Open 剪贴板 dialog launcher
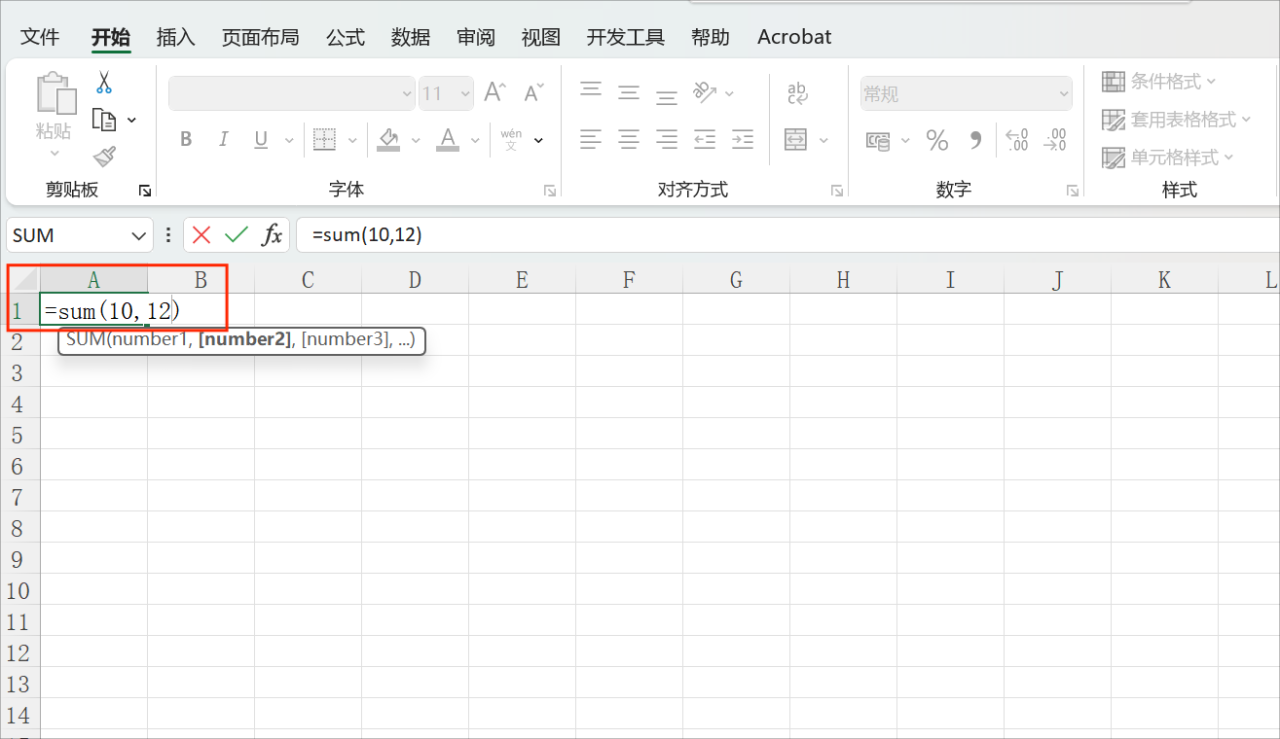 pyautogui.click(x=145, y=190)
